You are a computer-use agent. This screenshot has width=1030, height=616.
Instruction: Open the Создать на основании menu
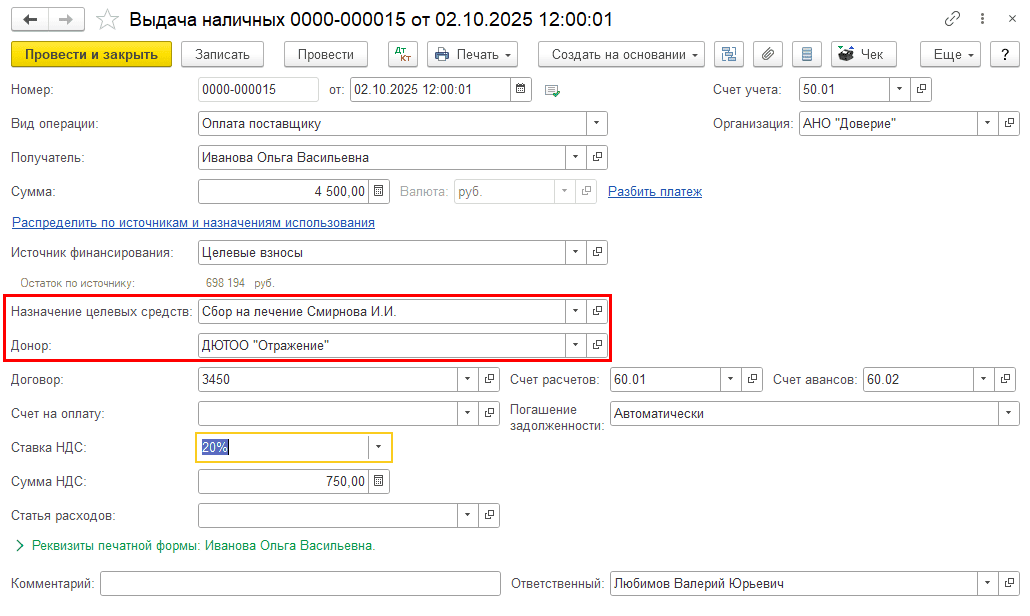click(x=621, y=54)
